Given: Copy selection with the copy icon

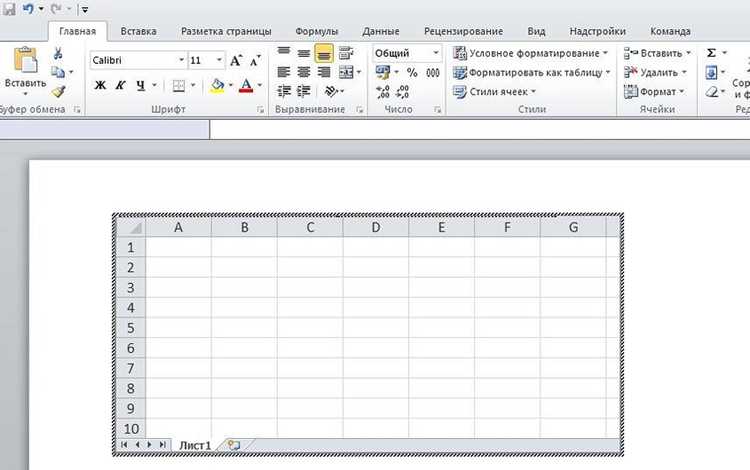Looking at the screenshot, I should pyautogui.click(x=58, y=72).
